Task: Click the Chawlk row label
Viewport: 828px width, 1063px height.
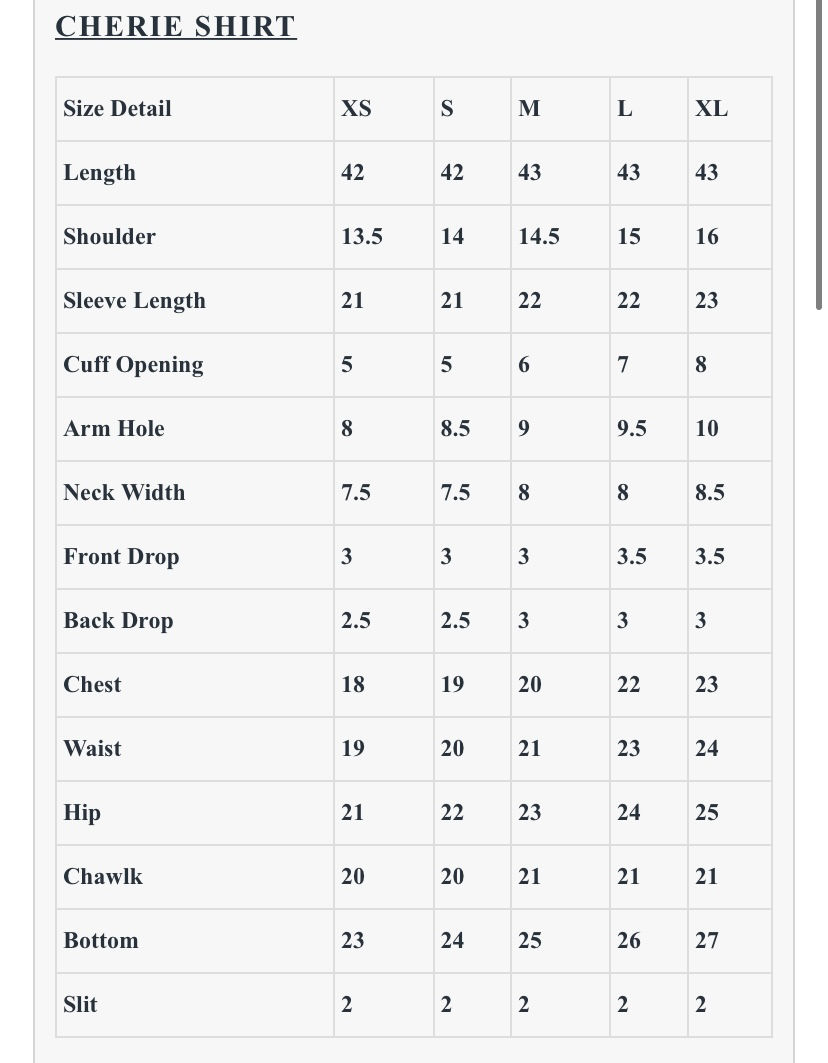Action: (103, 877)
